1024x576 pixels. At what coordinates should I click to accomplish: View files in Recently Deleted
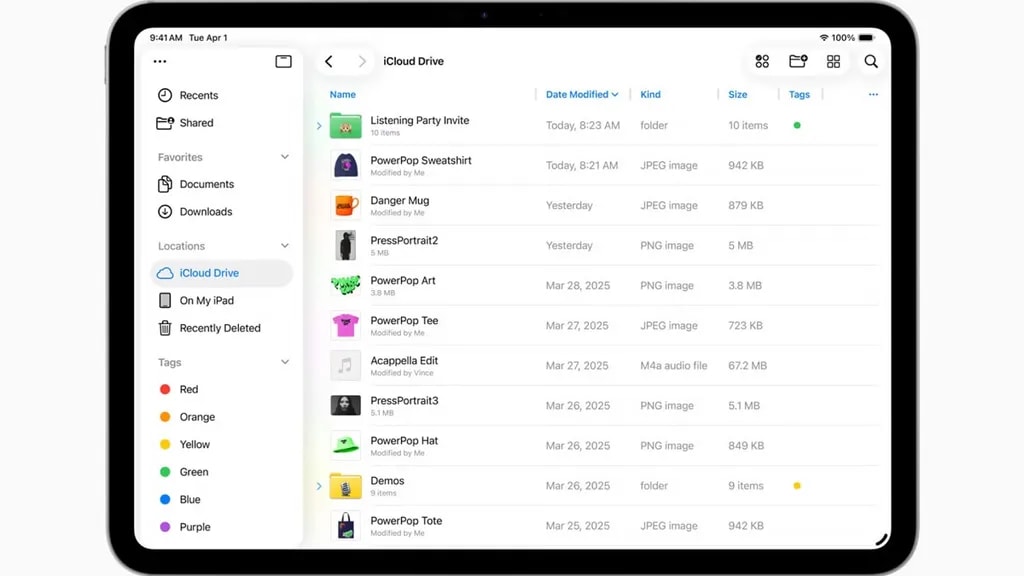[223, 328]
